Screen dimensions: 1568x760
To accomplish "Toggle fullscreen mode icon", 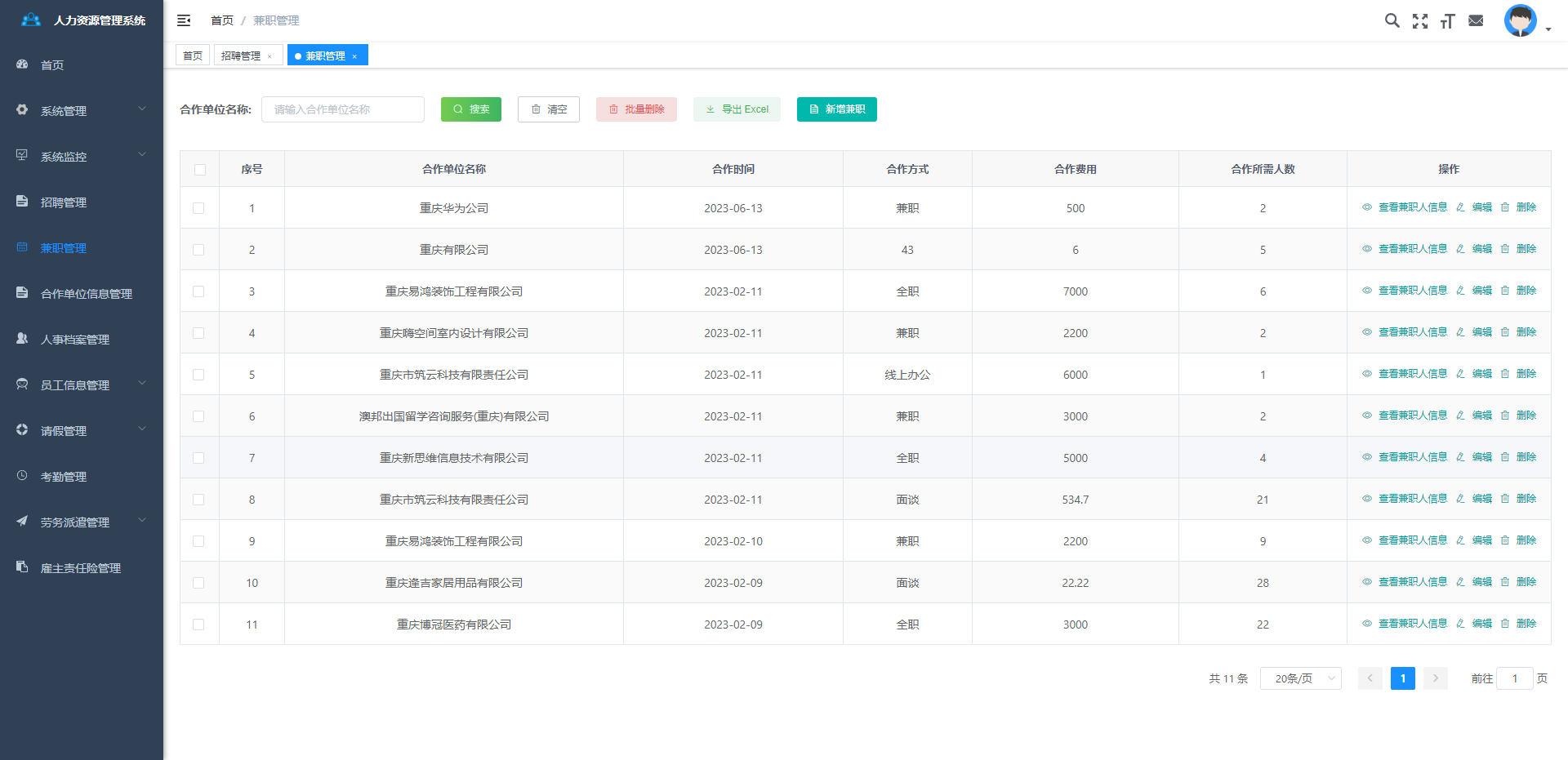I will point(1420,21).
